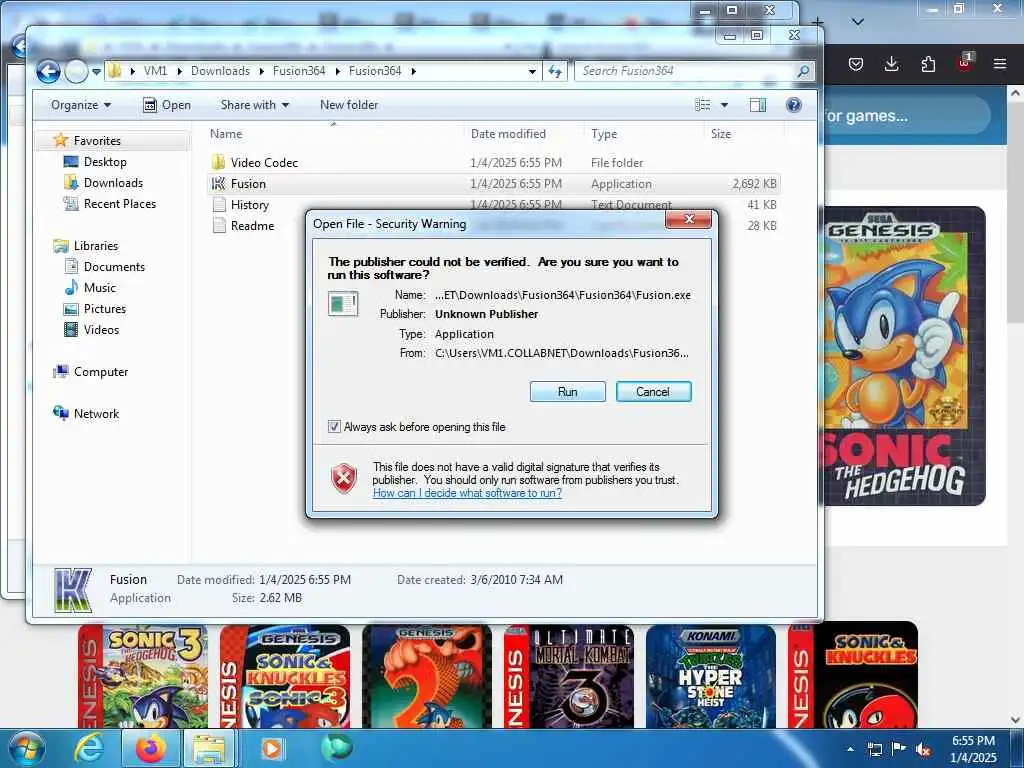Open Ultimate Mortal Kombat 3 thumbnail
Image resolution: width=1024 pixels, height=768 pixels.
click(569, 676)
